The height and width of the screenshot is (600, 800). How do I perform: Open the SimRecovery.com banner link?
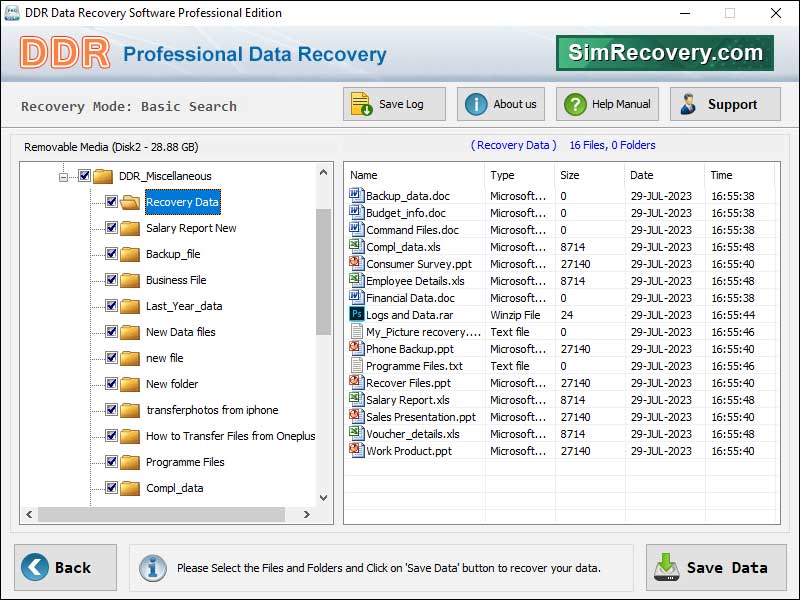(665, 53)
